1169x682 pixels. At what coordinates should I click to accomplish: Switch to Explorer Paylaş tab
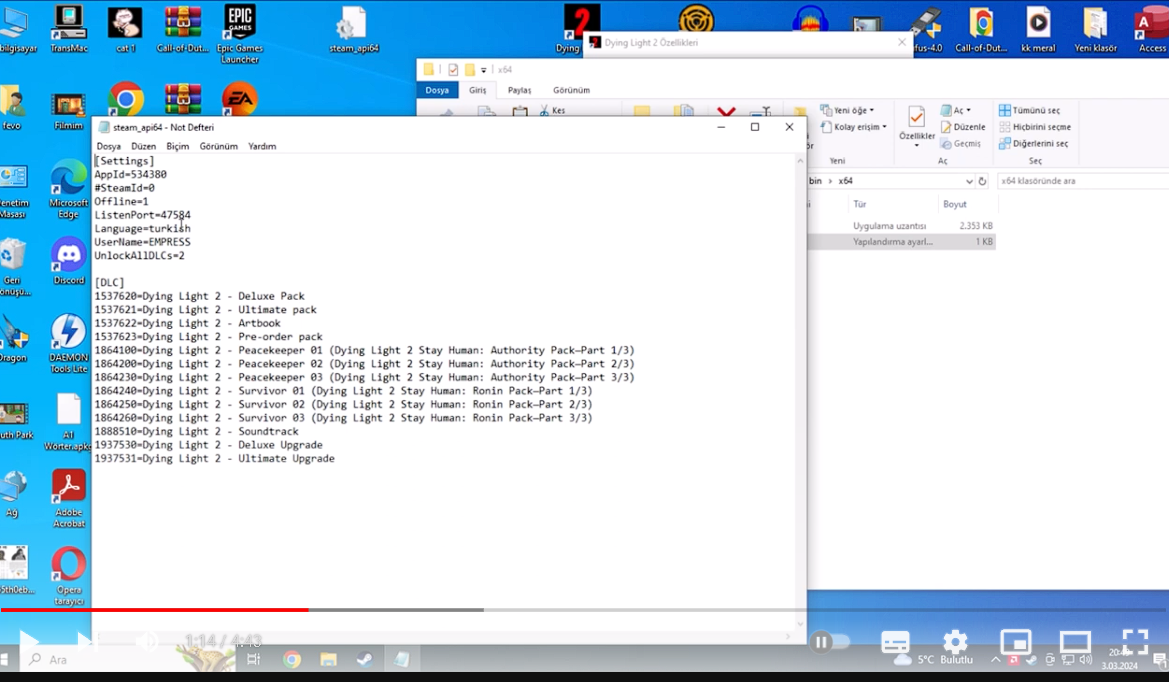pyautogui.click(x=519, y=90)
